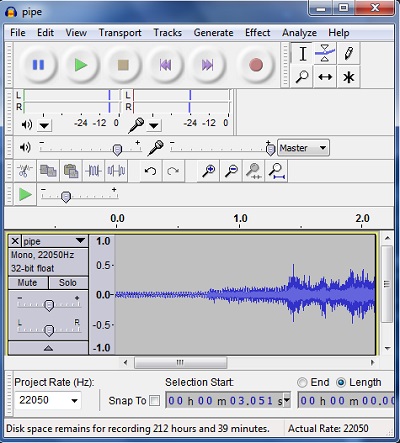Screen dimensions: 400x443
Task: Click horizontal scrollbar left arrow
Action: coord(125,362)
